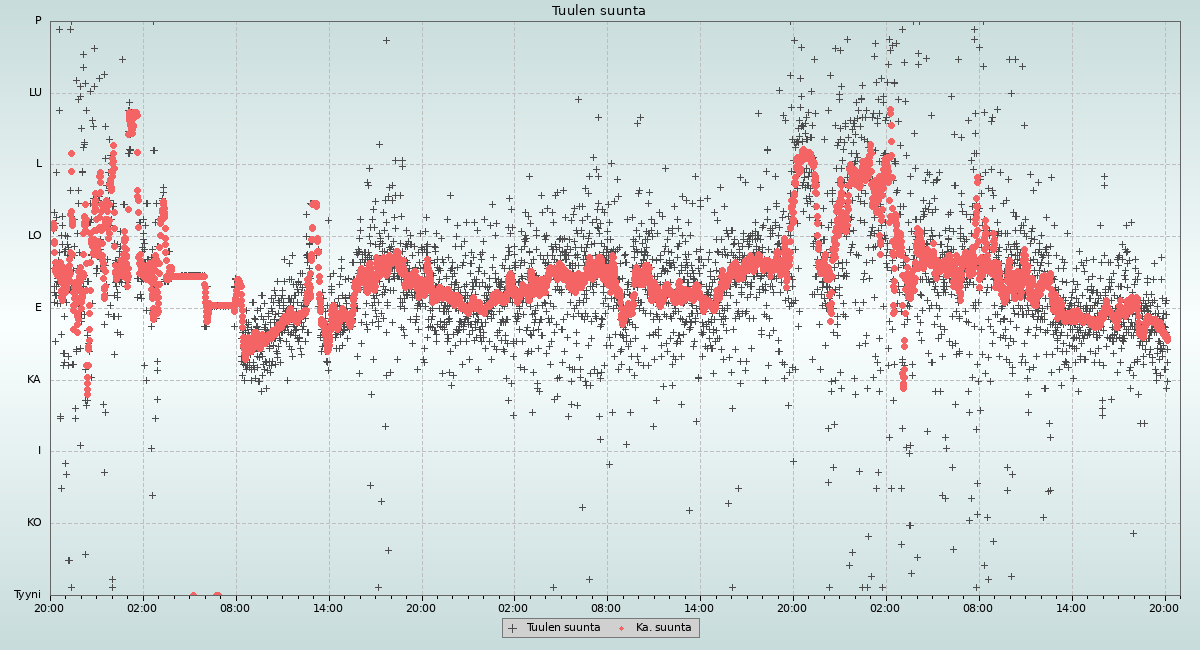Click the KO direction axis label
Image resolution: width=1200 pixels, height=650 pixels.
point(34,522)
